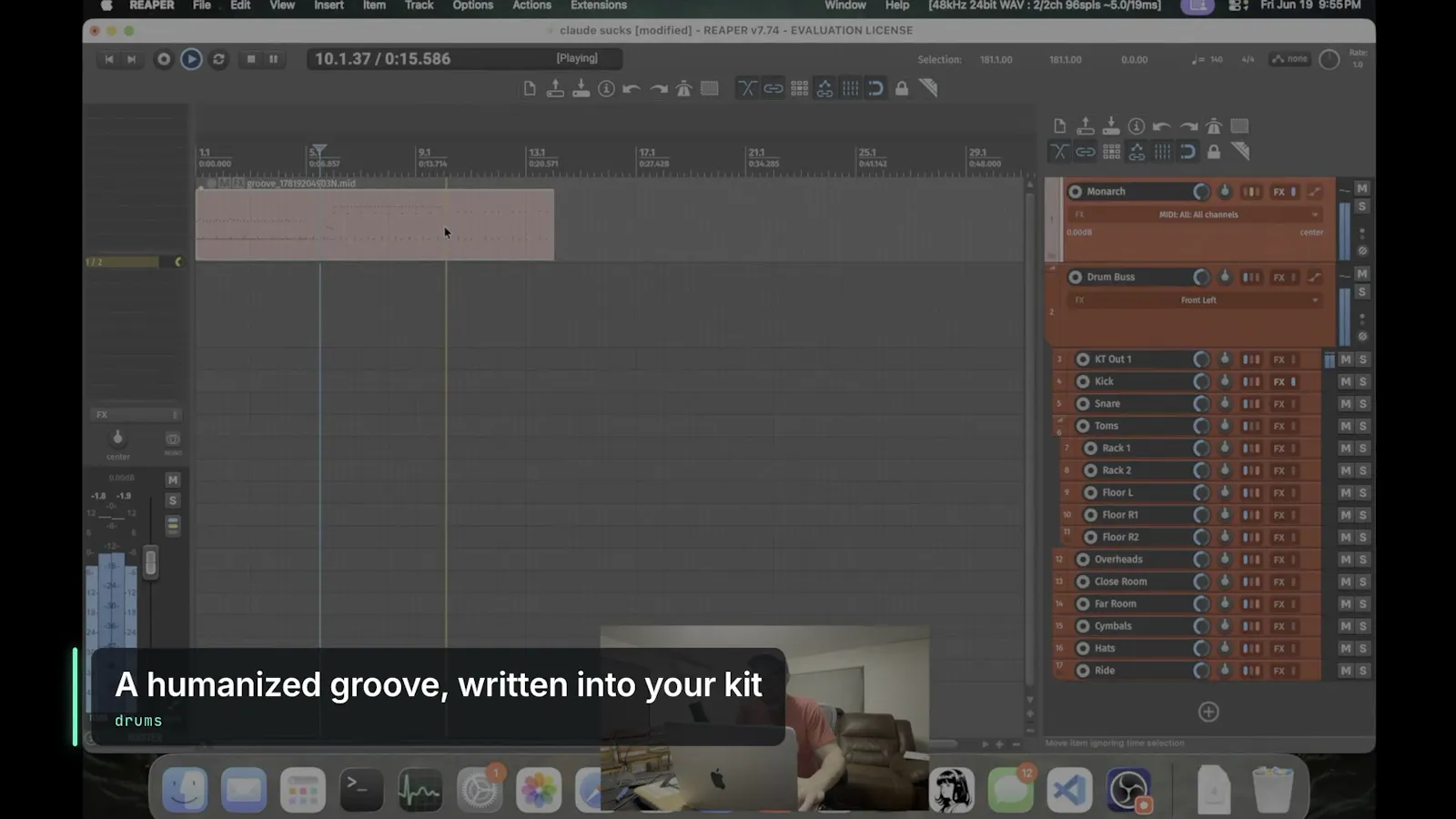Open OBS from the Dock
This screenshot has height=819, width=1456.
point(1128,789)
